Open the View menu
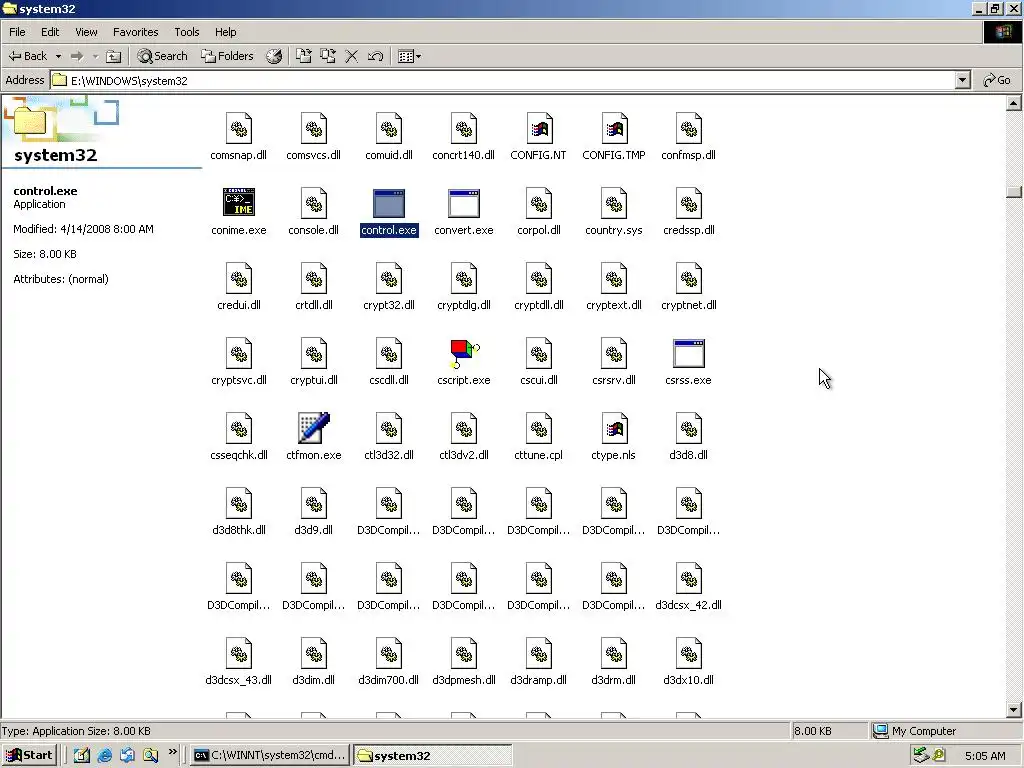 [86, 32]
